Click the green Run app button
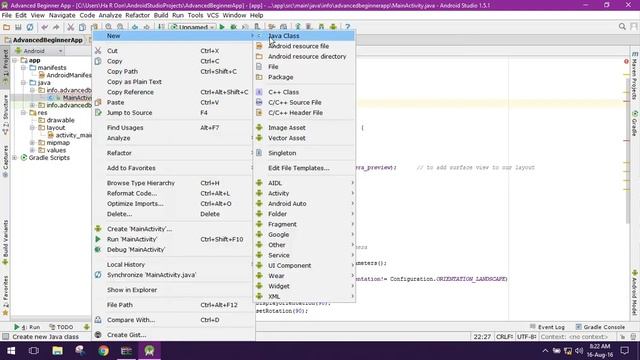This screenshot has height=360, width=640. (x=222, y=27)
